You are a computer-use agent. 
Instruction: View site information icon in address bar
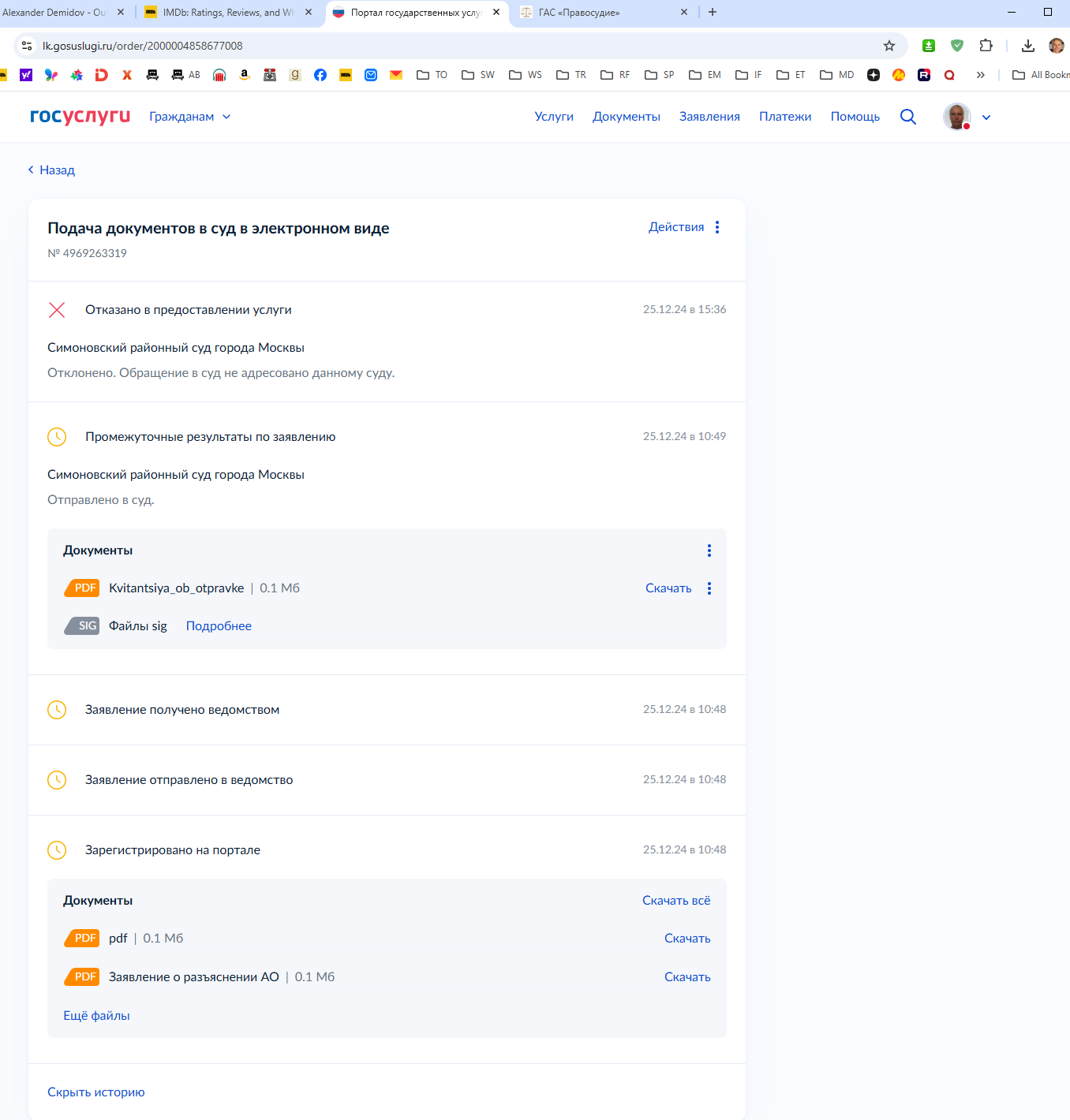27,46
